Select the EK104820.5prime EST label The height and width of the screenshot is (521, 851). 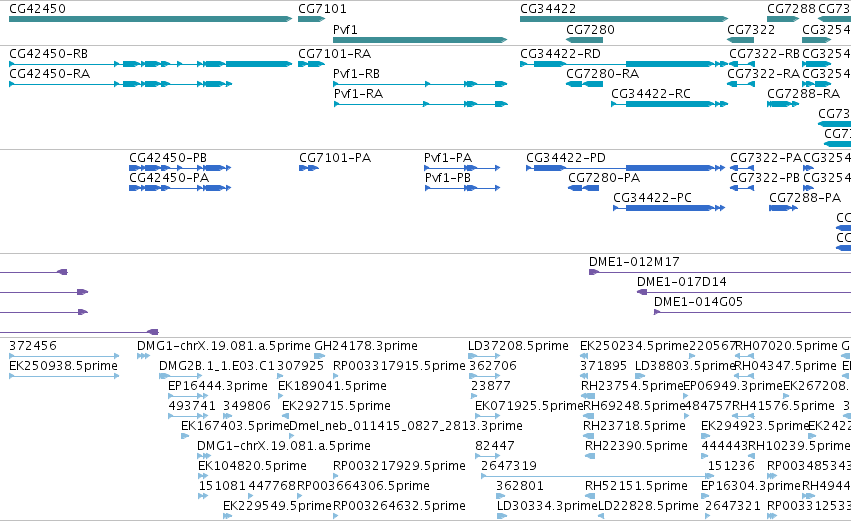[252, 467]
